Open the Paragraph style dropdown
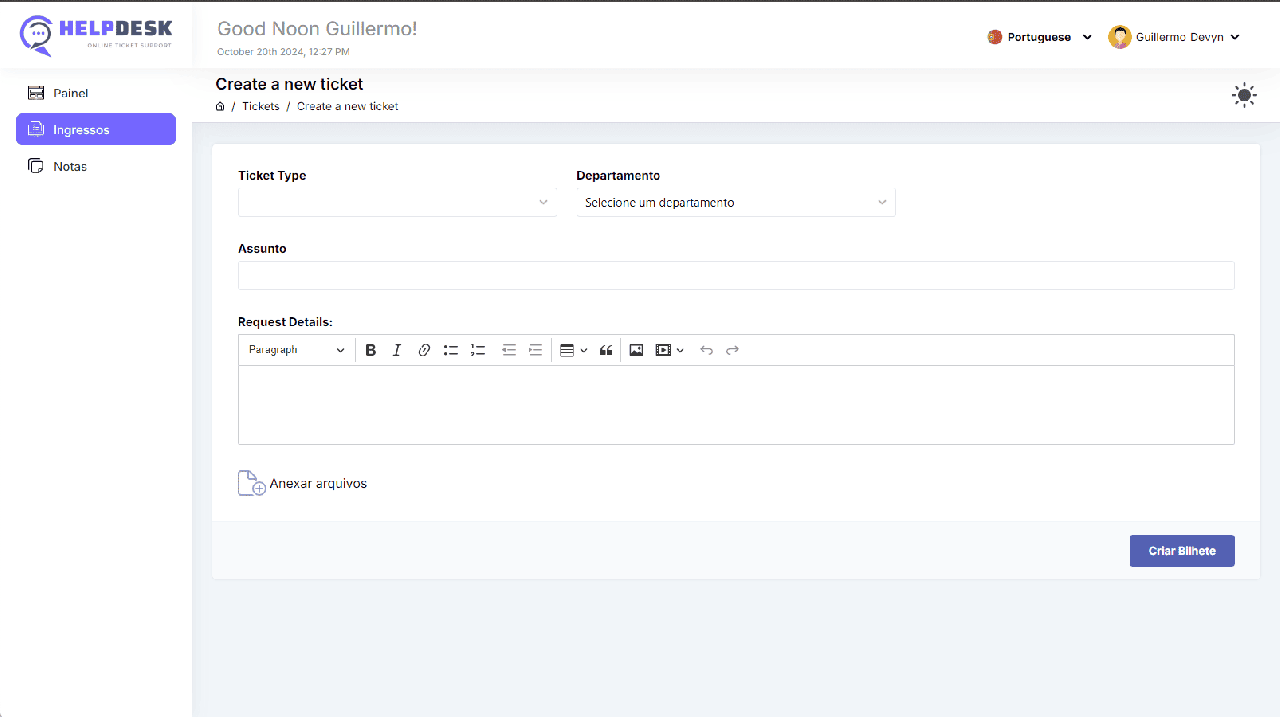This screenshot has height=717, width=1280. (295, 349)
